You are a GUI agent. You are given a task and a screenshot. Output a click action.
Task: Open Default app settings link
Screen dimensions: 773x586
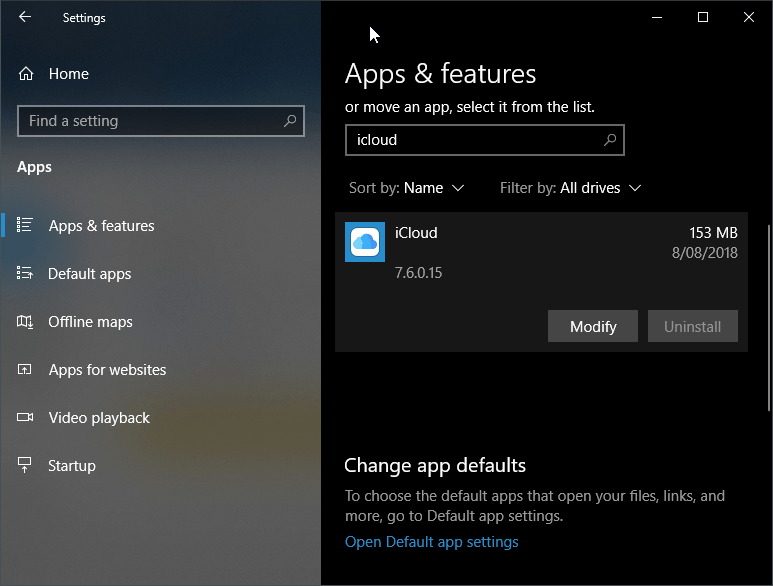[431, 542]
